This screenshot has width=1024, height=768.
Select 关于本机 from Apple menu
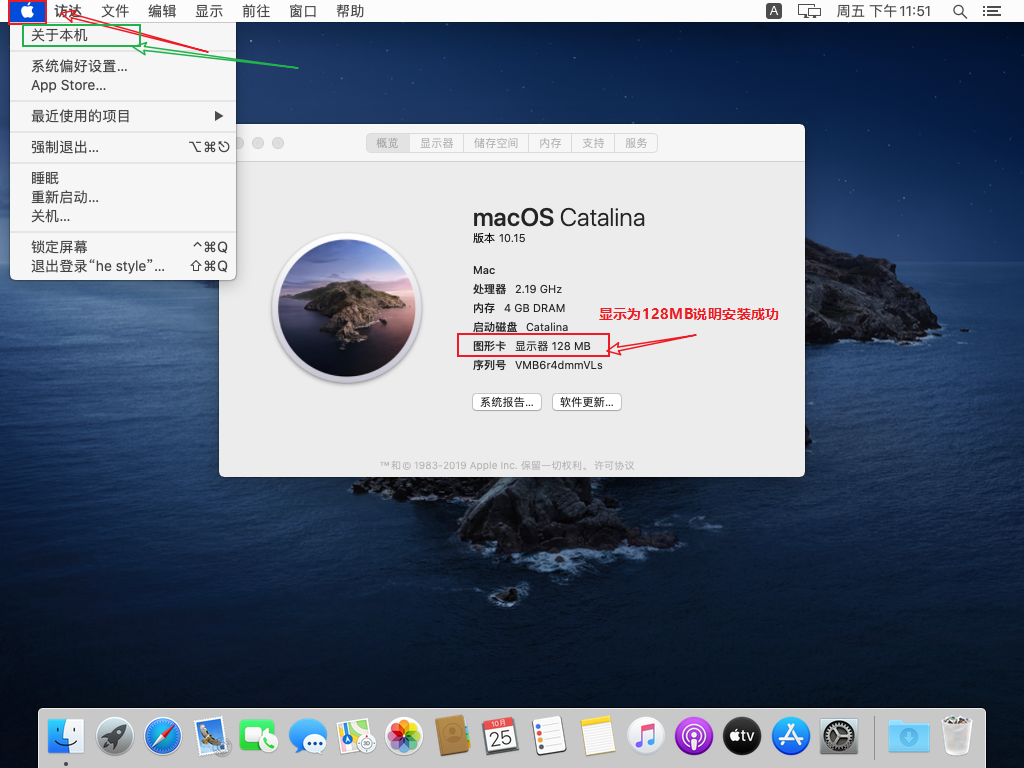point(123,35)
